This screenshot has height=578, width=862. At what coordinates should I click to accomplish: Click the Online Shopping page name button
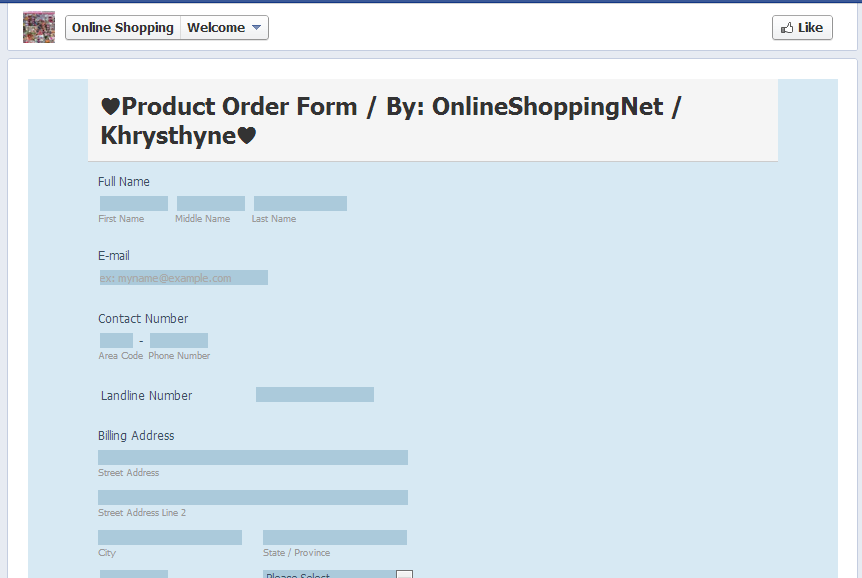click(x=123, y=28)
